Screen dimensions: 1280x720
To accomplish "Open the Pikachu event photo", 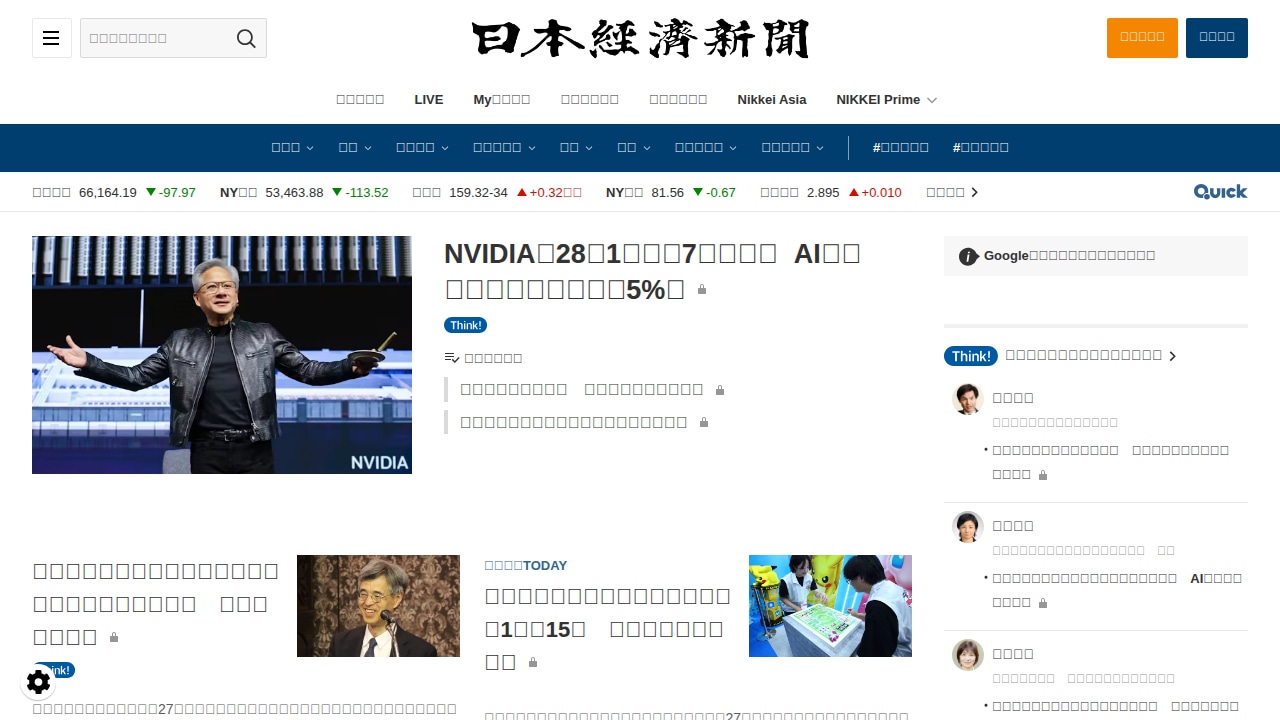I will tap(830, 606).
